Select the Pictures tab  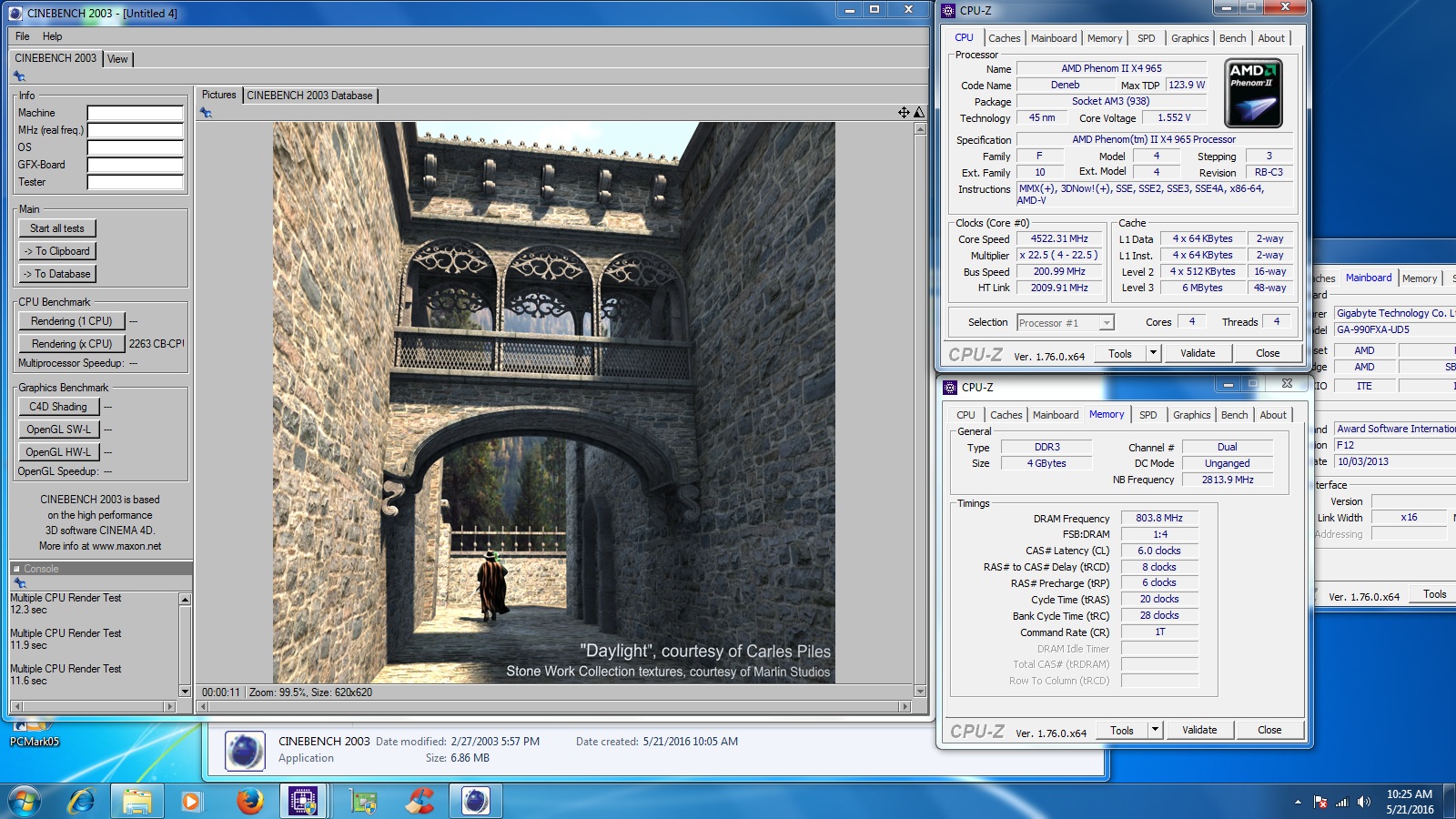218,95
